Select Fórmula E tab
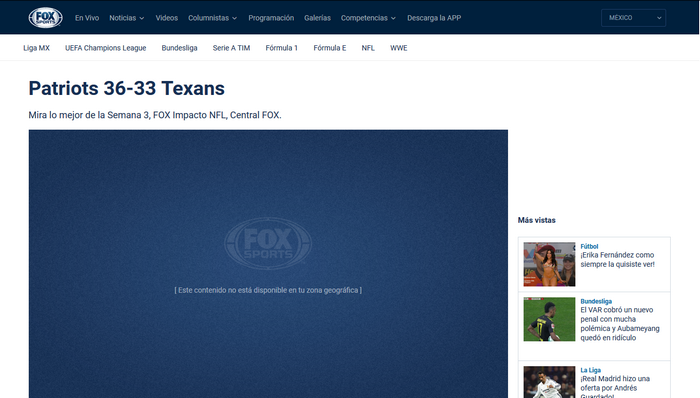This screenshot has height=398, width=700. 329,48
